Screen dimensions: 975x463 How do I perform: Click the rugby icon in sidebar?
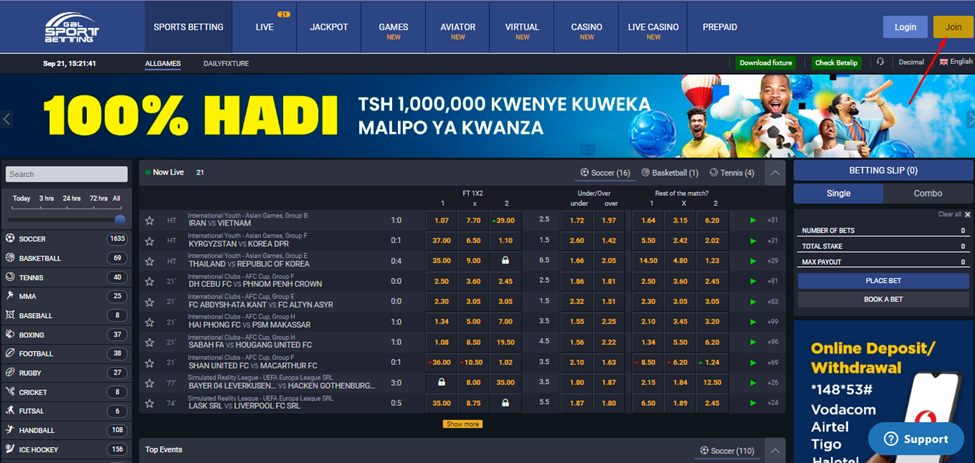point(10,373)
